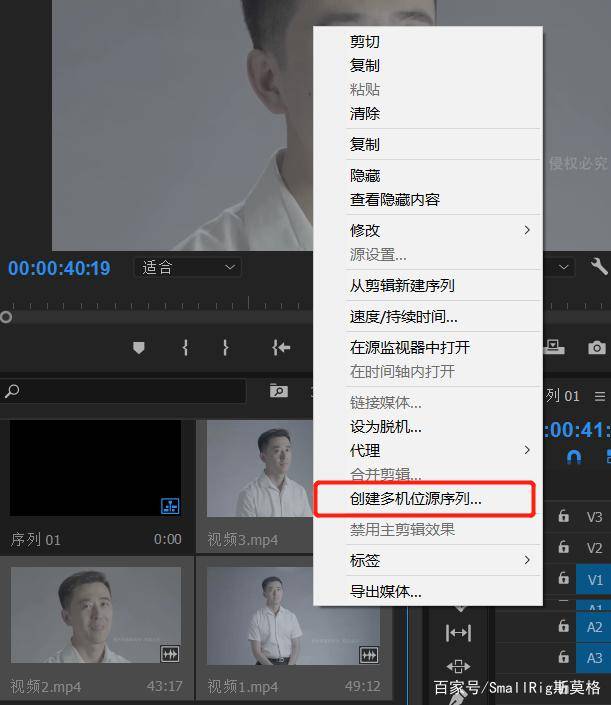Toggle lock on track A2

pyautogui.click(x=564, y=626)
